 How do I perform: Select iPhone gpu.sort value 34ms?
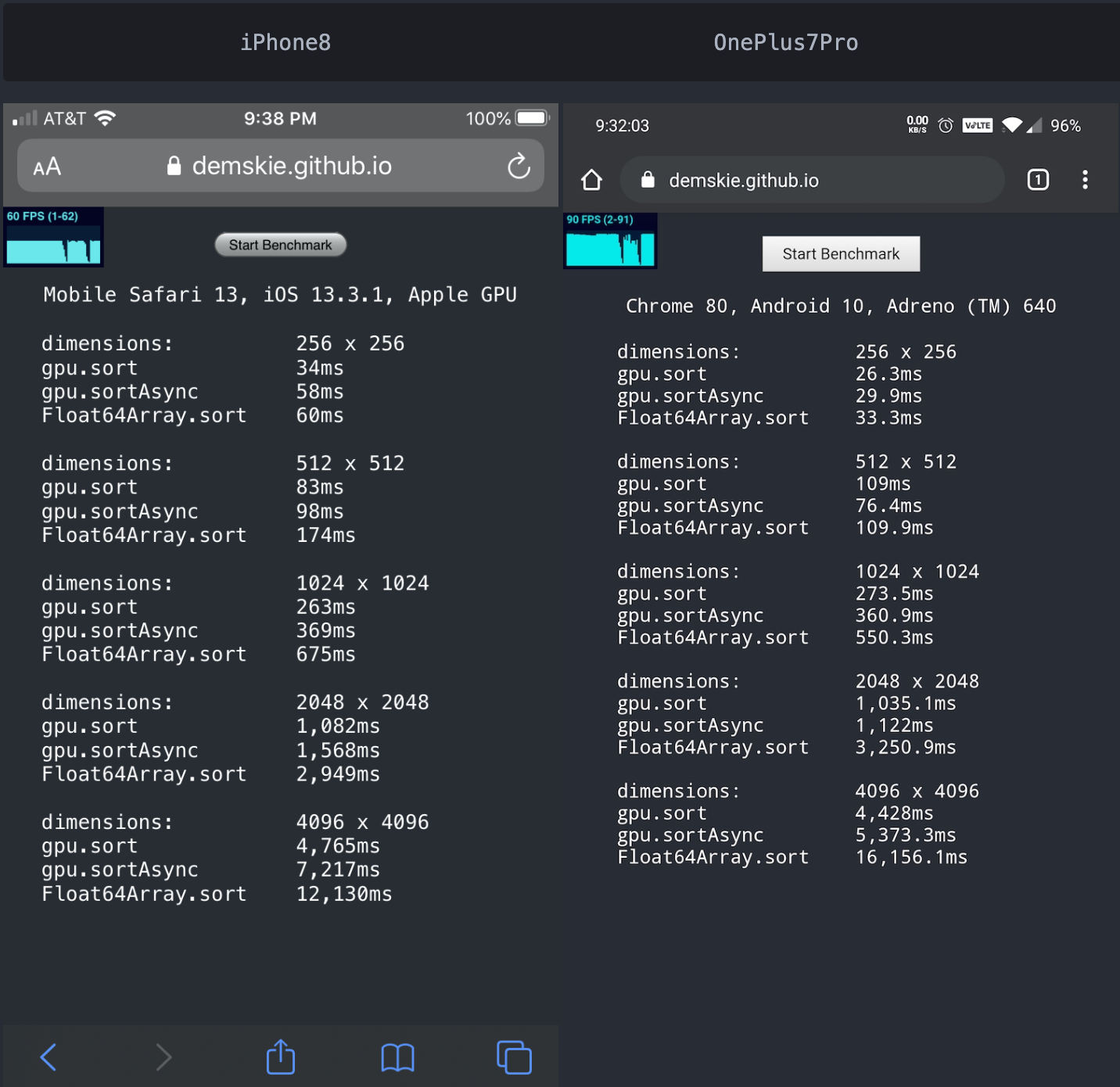coord(320,368)
